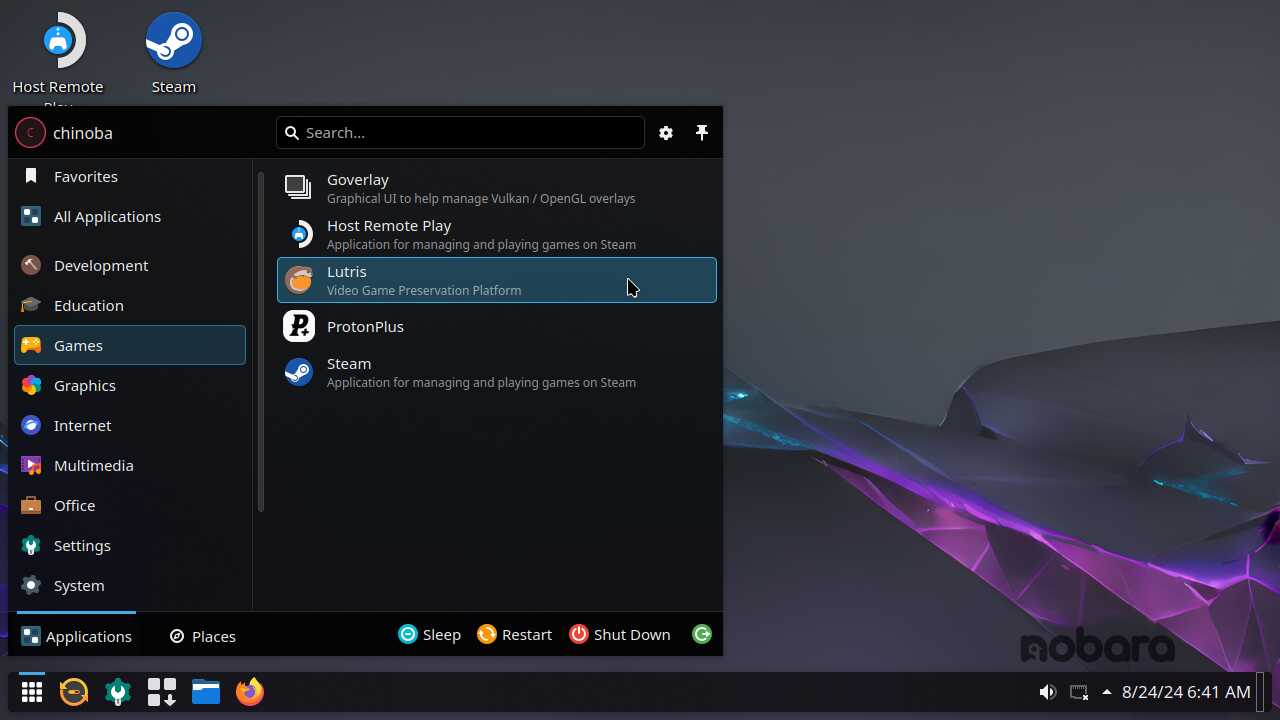Open the Office category

130,505
